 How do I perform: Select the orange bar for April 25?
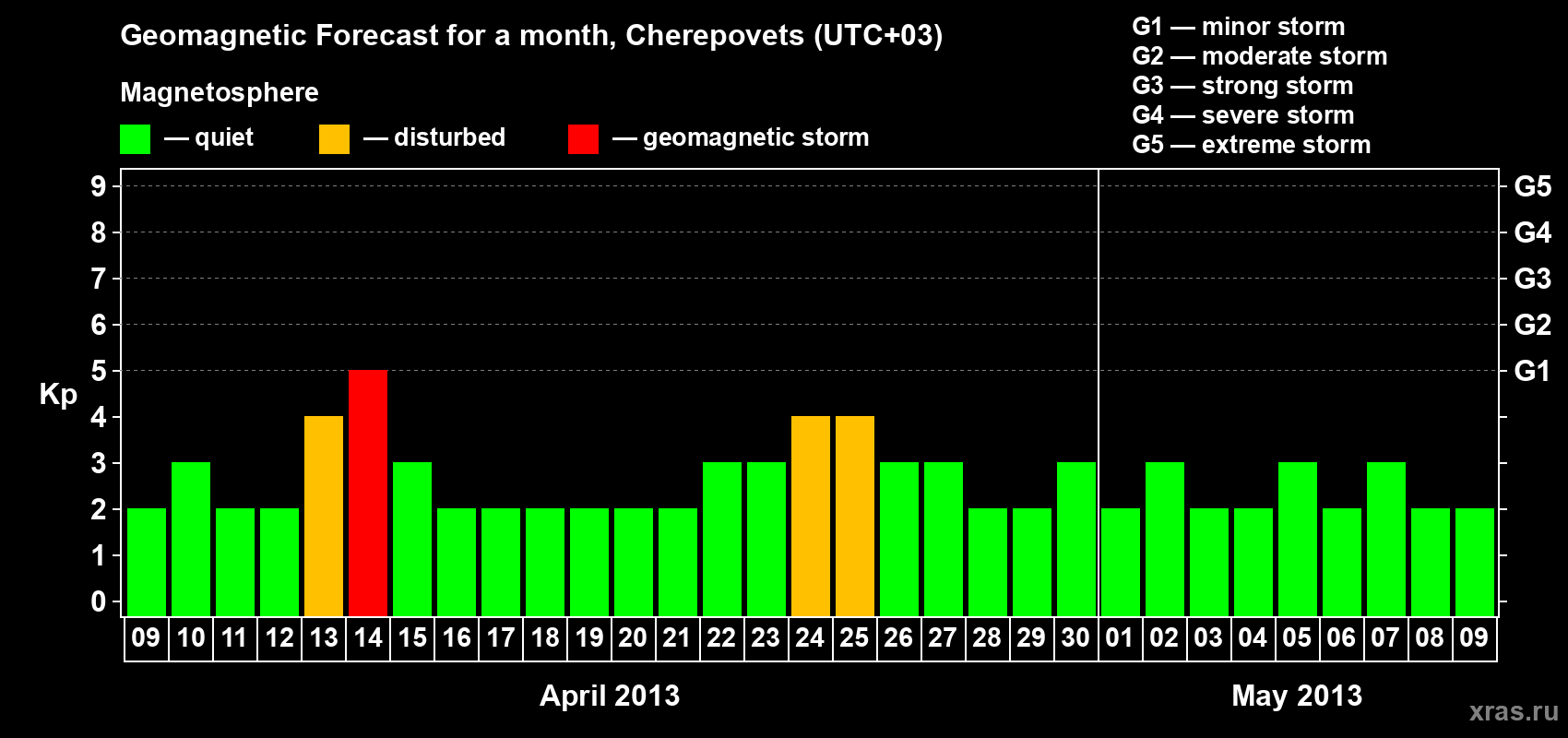[x=855, y=516]
